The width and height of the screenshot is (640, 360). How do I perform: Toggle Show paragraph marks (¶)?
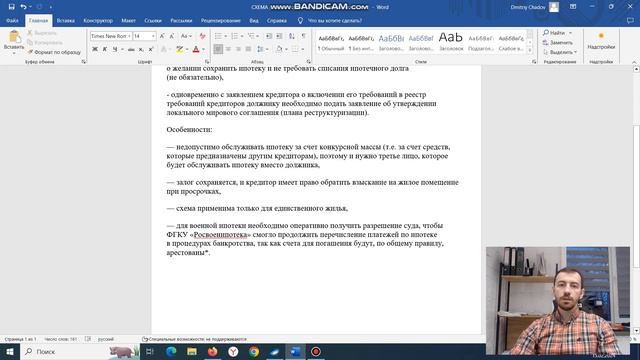point(304,36)
